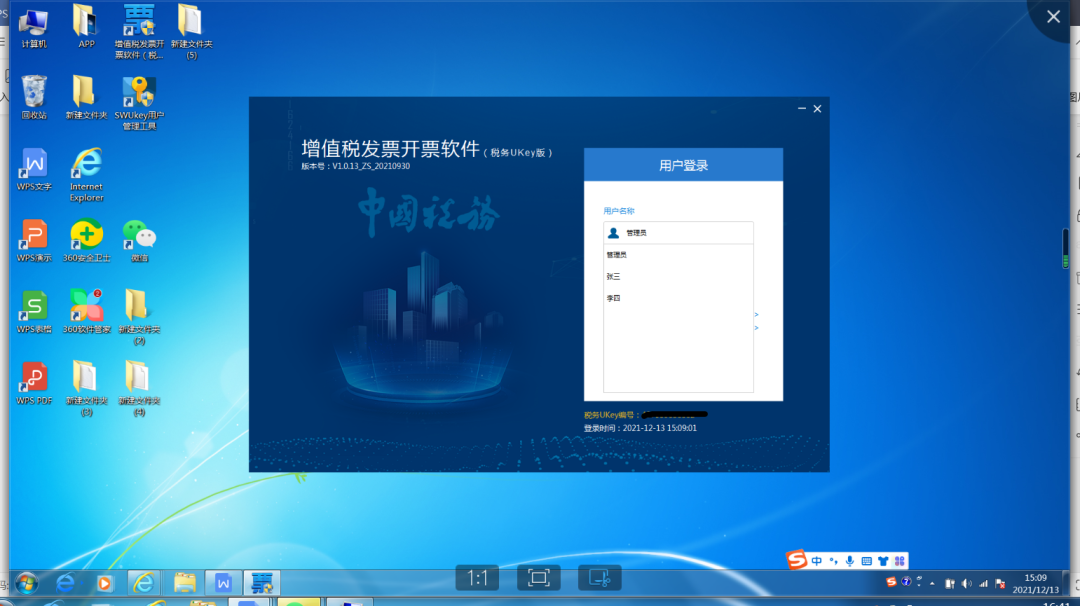Image resolution: width=1080 pixels, height=606 pixels.
Task: Set image zoom to 1:1
Action: click(477, 577)
